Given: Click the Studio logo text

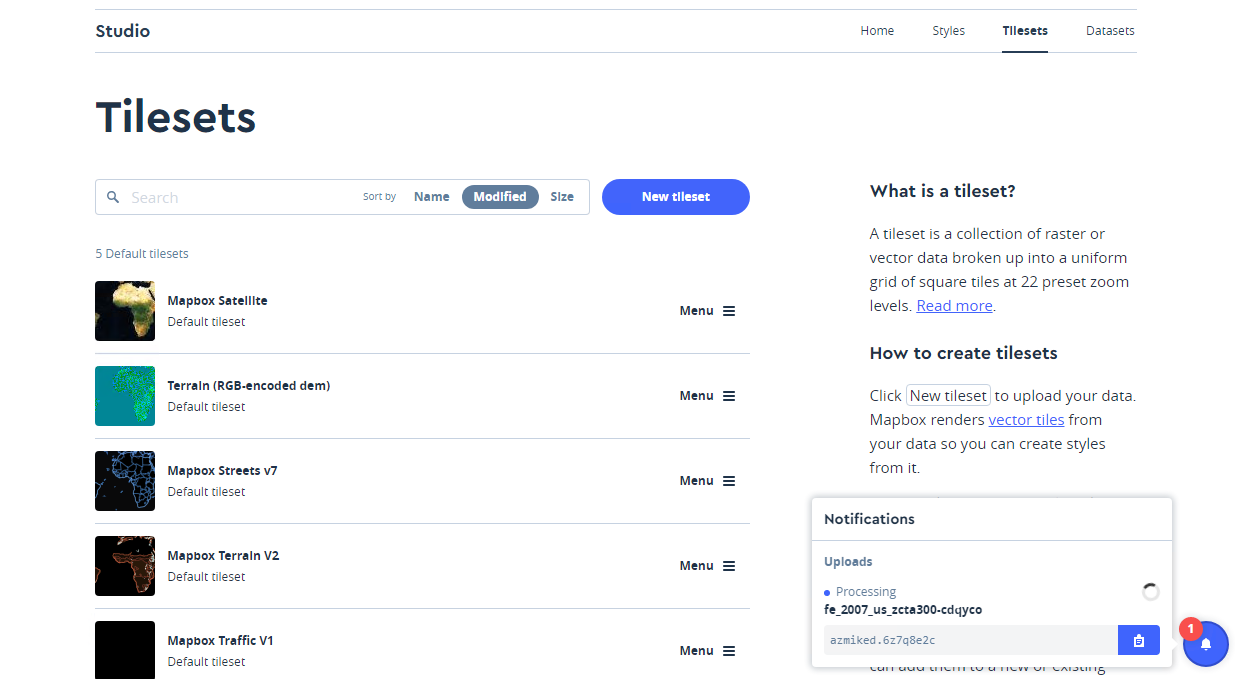Looking at the screenshot, I should (x=123, y=31).
